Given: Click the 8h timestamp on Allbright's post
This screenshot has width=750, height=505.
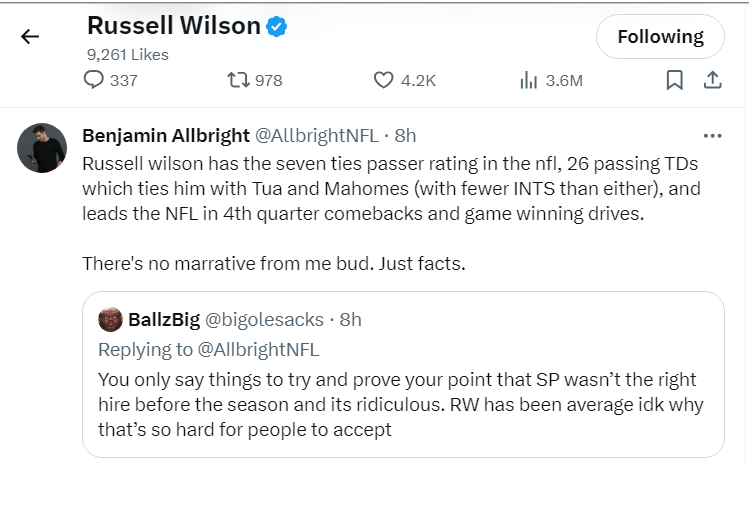Looking at the screenshot, I should [x=405, y=135].
